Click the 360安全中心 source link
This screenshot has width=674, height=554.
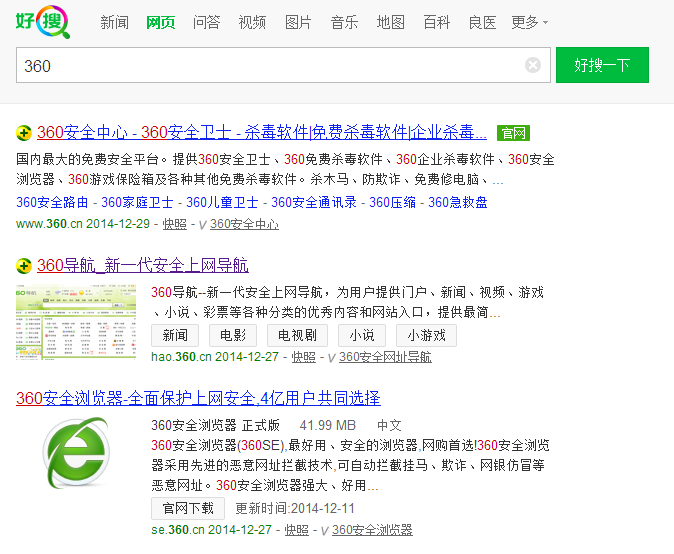(244, 224)
